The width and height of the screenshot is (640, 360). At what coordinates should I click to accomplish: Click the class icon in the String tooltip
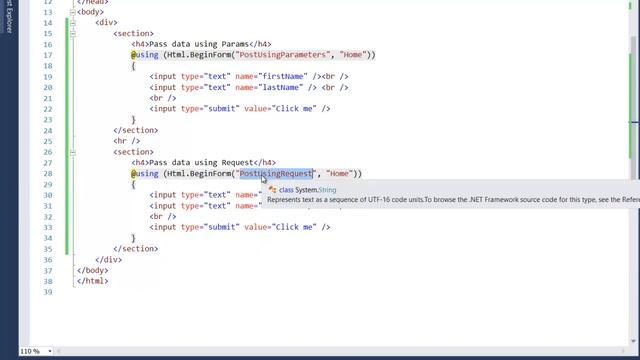(272, 190)
